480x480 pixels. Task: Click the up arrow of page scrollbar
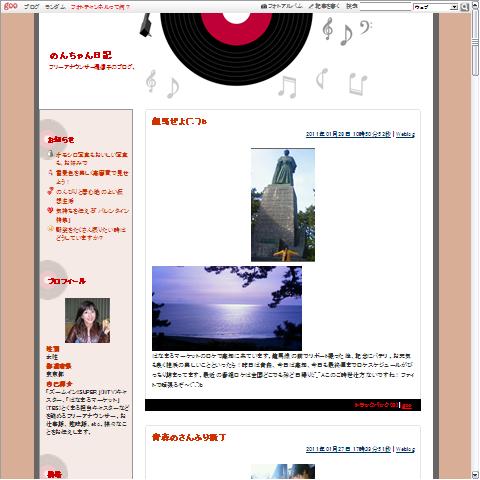pyautogui.click(x=475, y=6)
